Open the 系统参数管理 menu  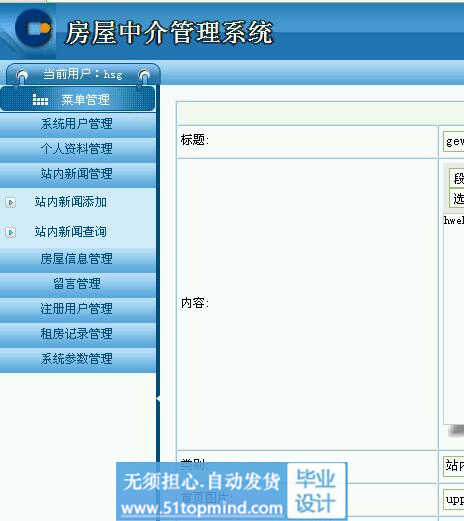pyautogui.click(x=77, y=359)
